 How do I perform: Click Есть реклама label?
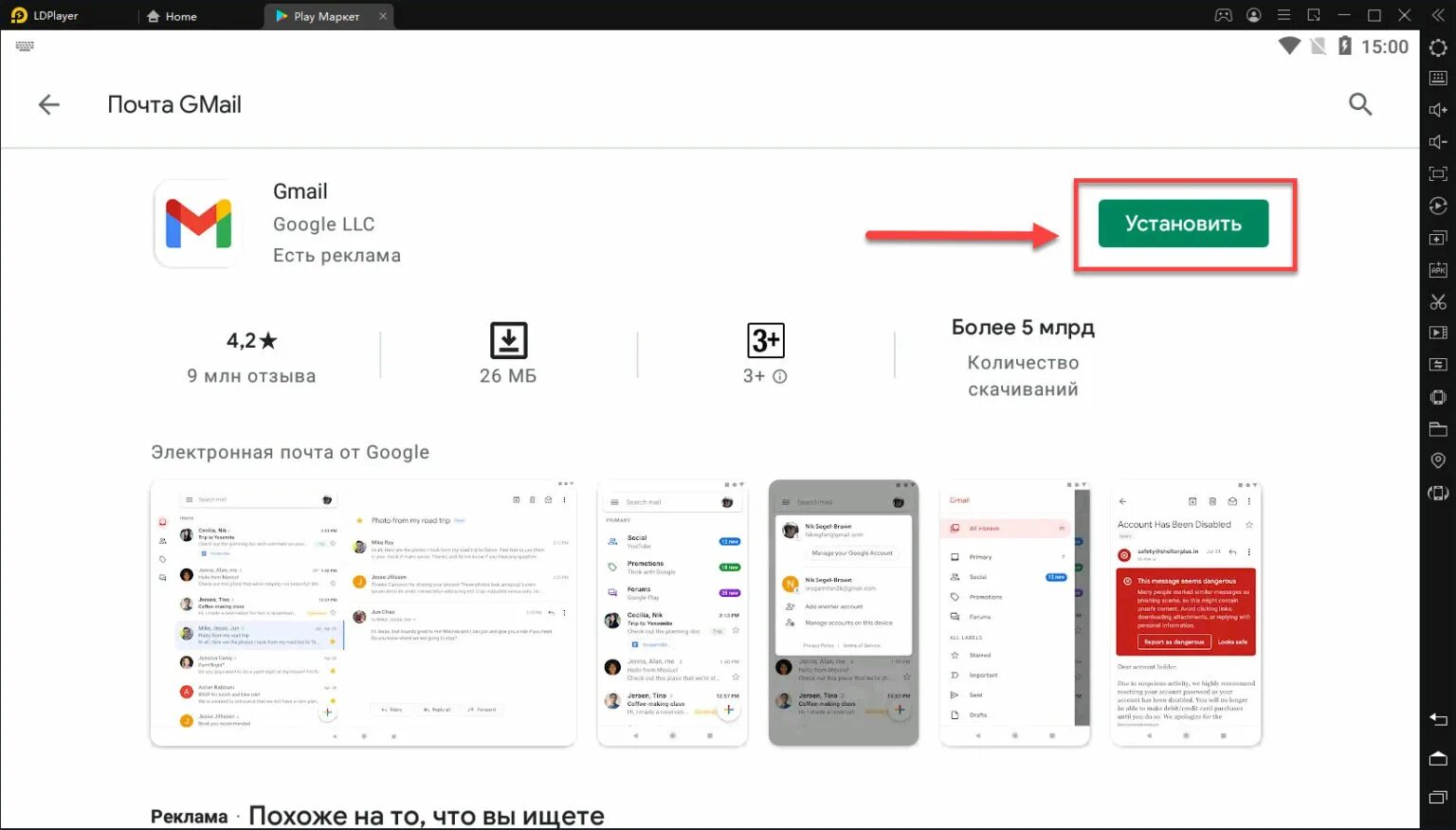pyautogui.click(x=337, y=256)
